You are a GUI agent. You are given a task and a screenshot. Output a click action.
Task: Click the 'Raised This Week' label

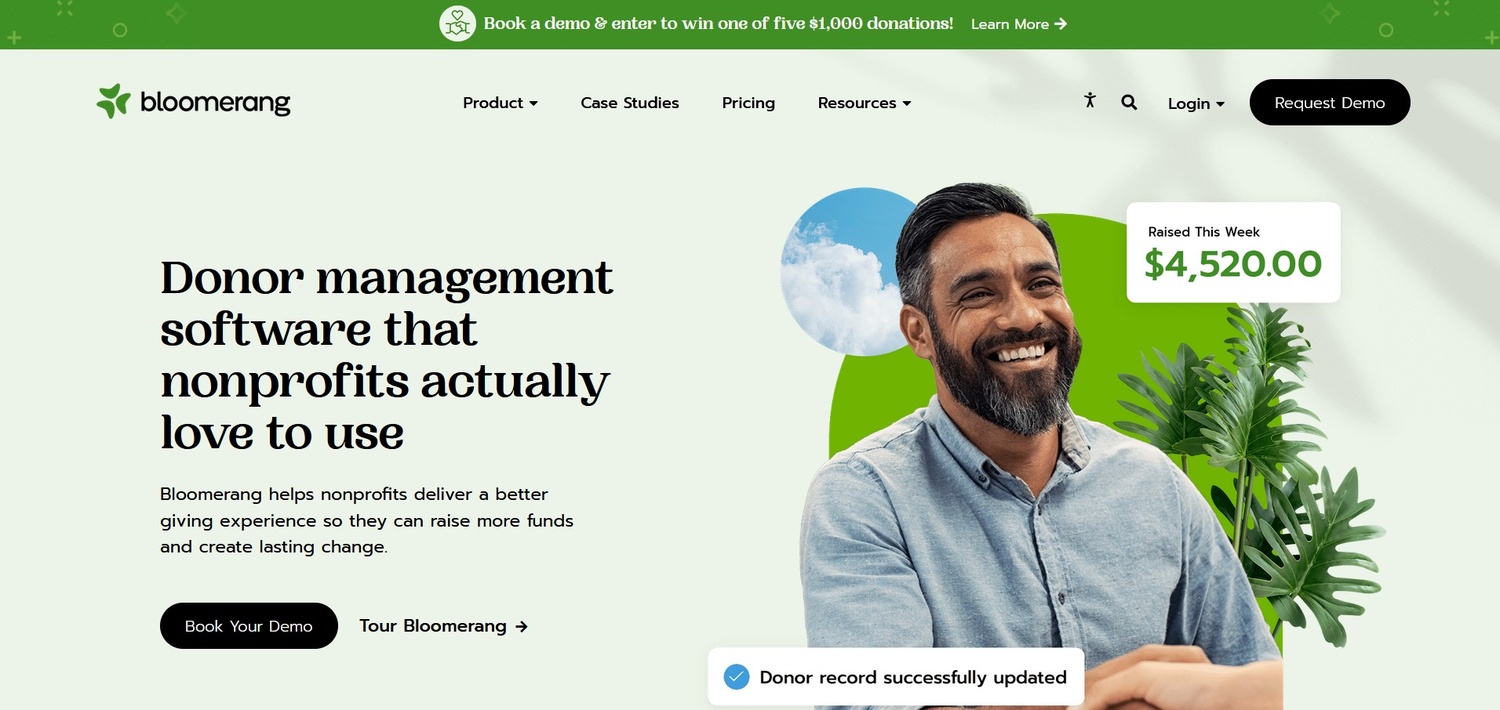pyautogui.click(x=1203, y=232)
